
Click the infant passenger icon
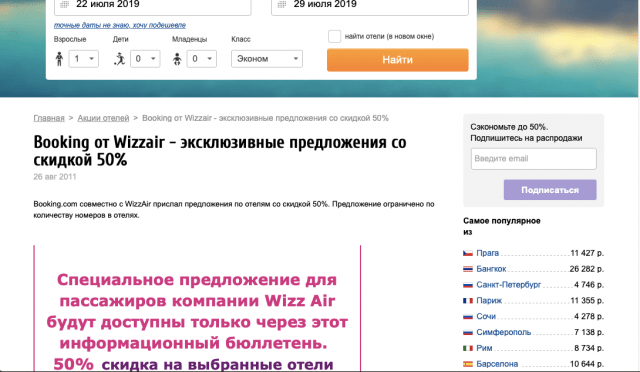click(x=177, y=59)
